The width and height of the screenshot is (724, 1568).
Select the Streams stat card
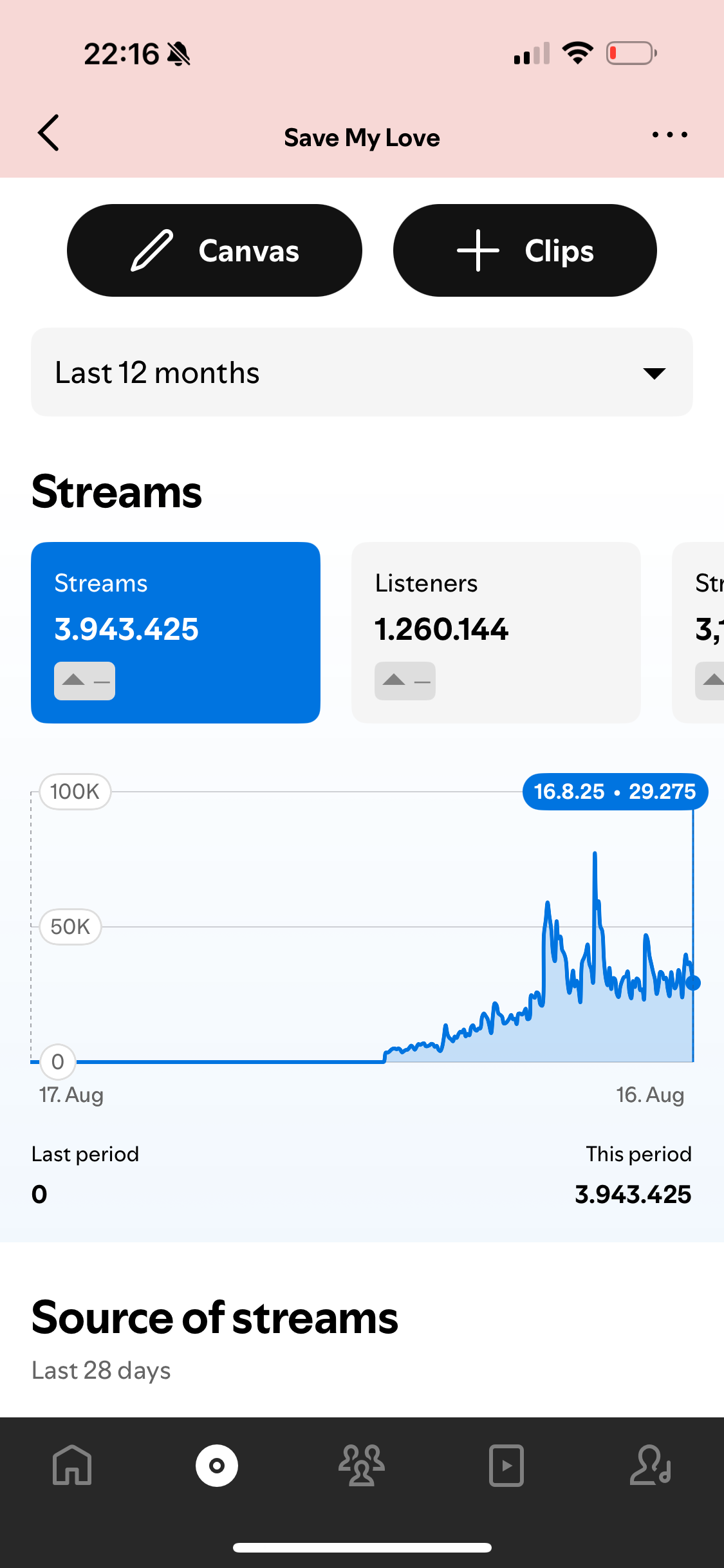coord(176,633)
